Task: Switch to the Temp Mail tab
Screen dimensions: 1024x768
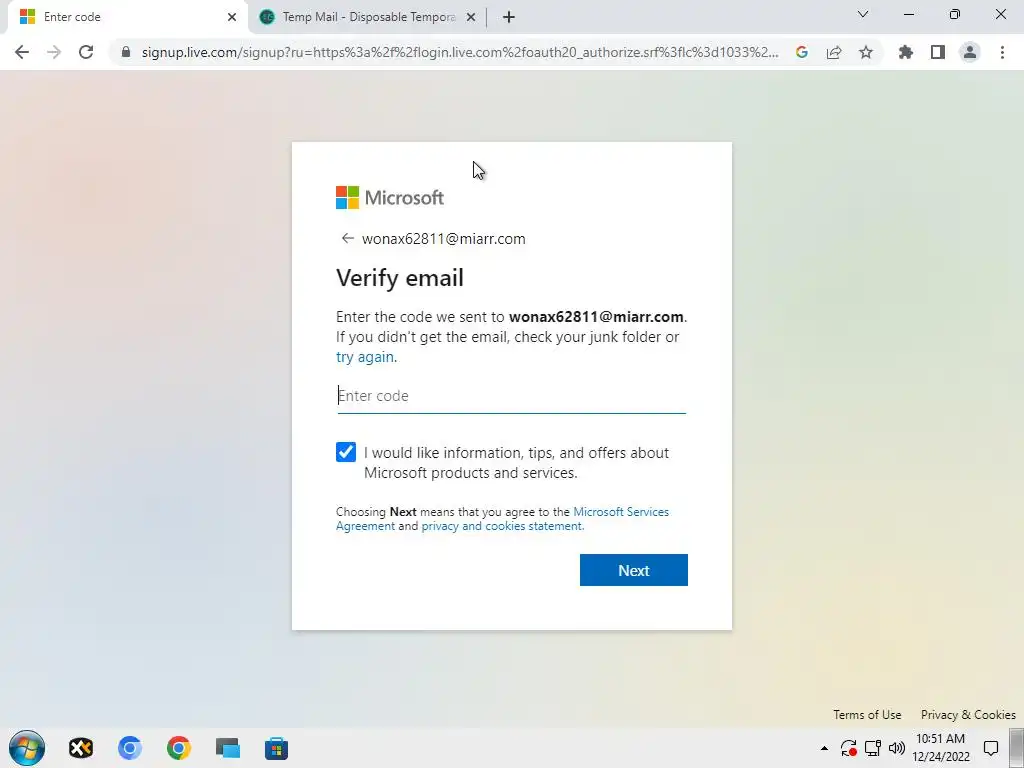Action: tap(369, 17)
